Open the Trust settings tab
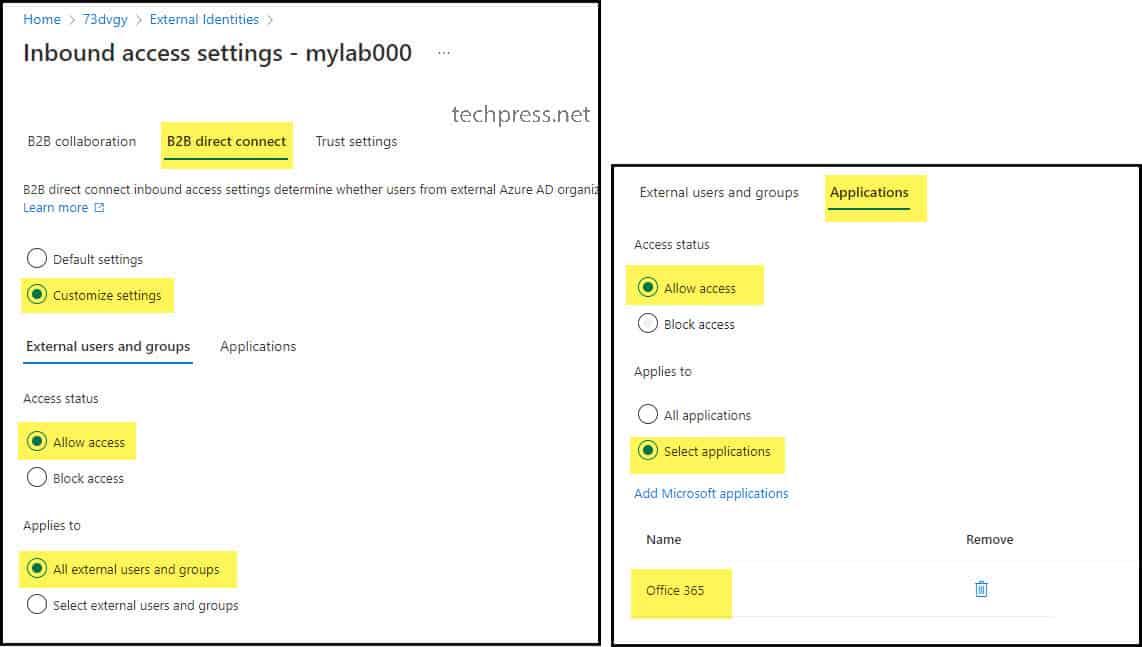 pyautogui.click(x=356, y=141)
